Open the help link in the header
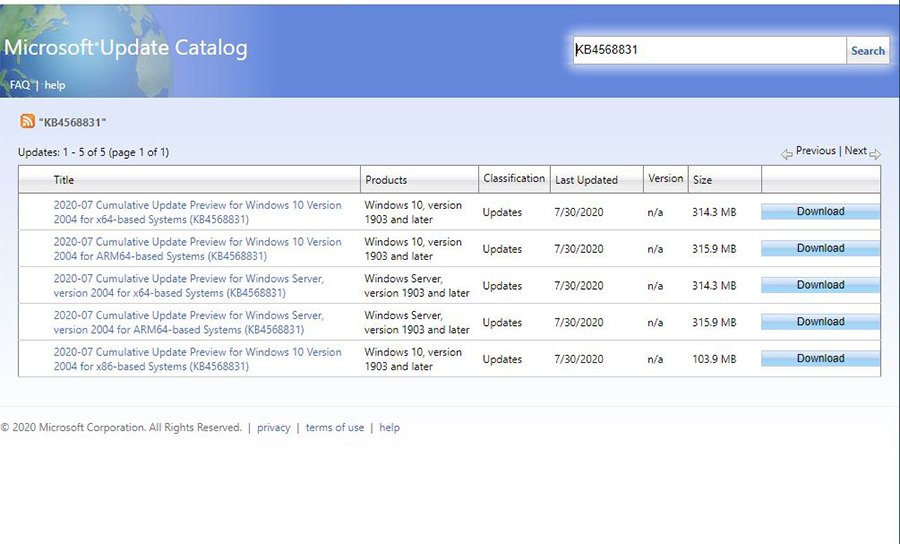The image size is (900, 544). tap(54, 86)
